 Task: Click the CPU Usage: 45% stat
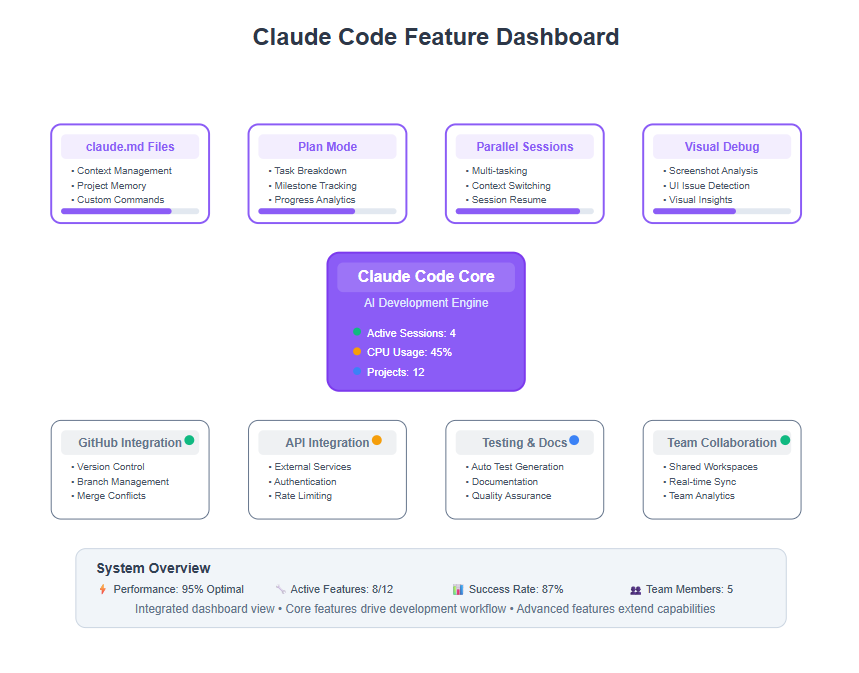409,352
